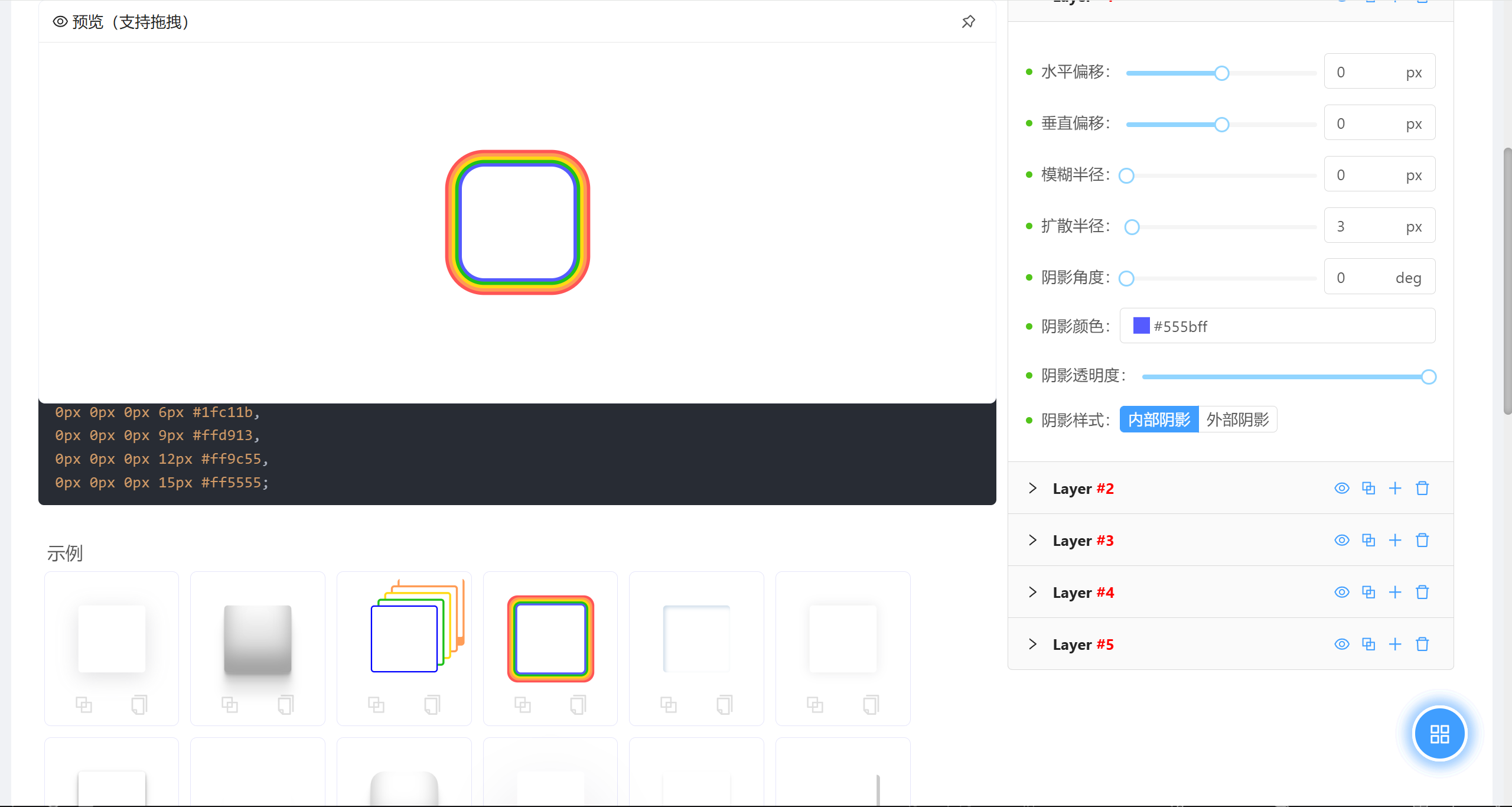Focus the 阴影角度 deg input field
This screenshot has width=1512, height=807.
1379,276
